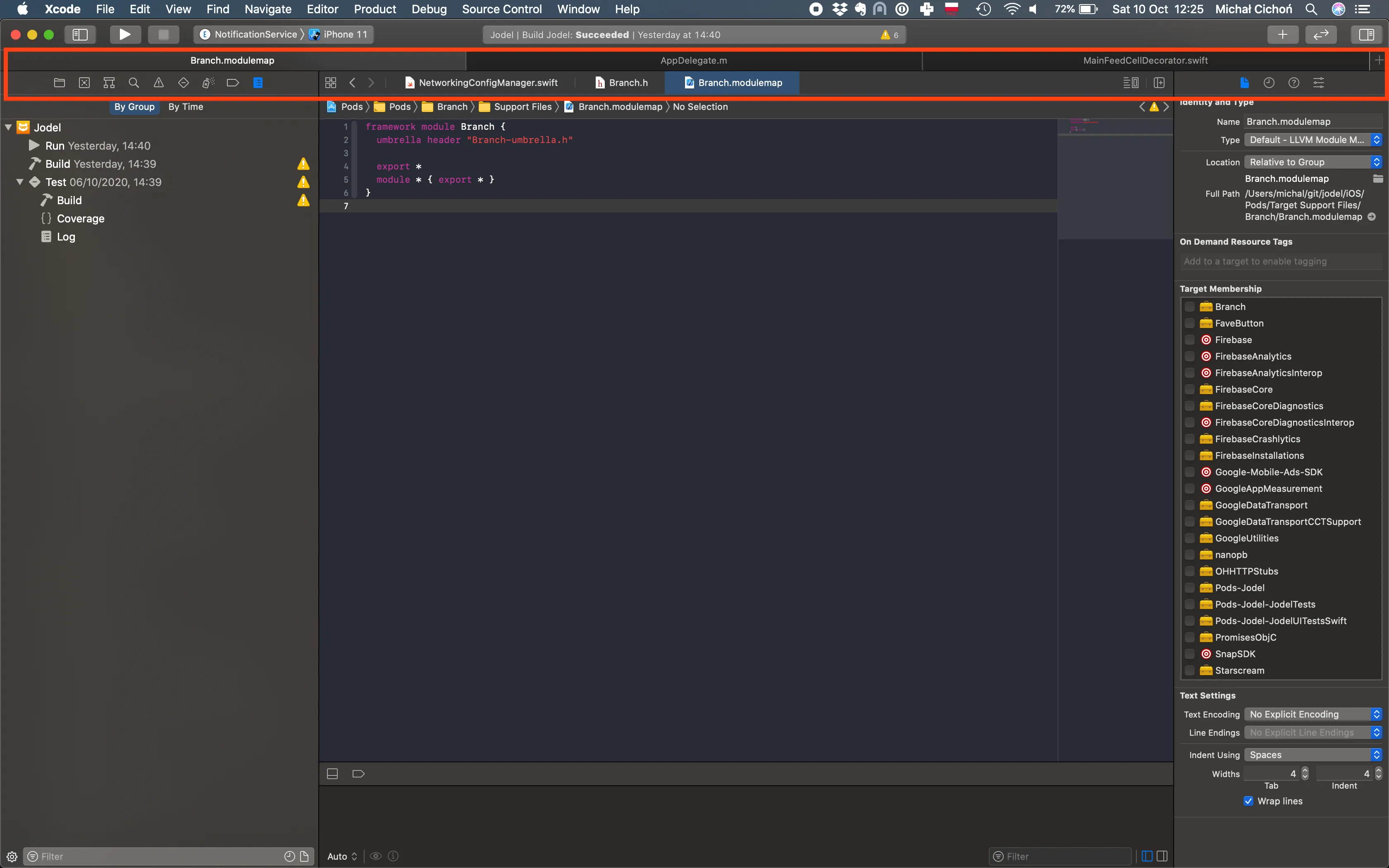This screenshot has width=1389, height=868.
Task: Go back in editor history
Action: click(x=352, y=83)
